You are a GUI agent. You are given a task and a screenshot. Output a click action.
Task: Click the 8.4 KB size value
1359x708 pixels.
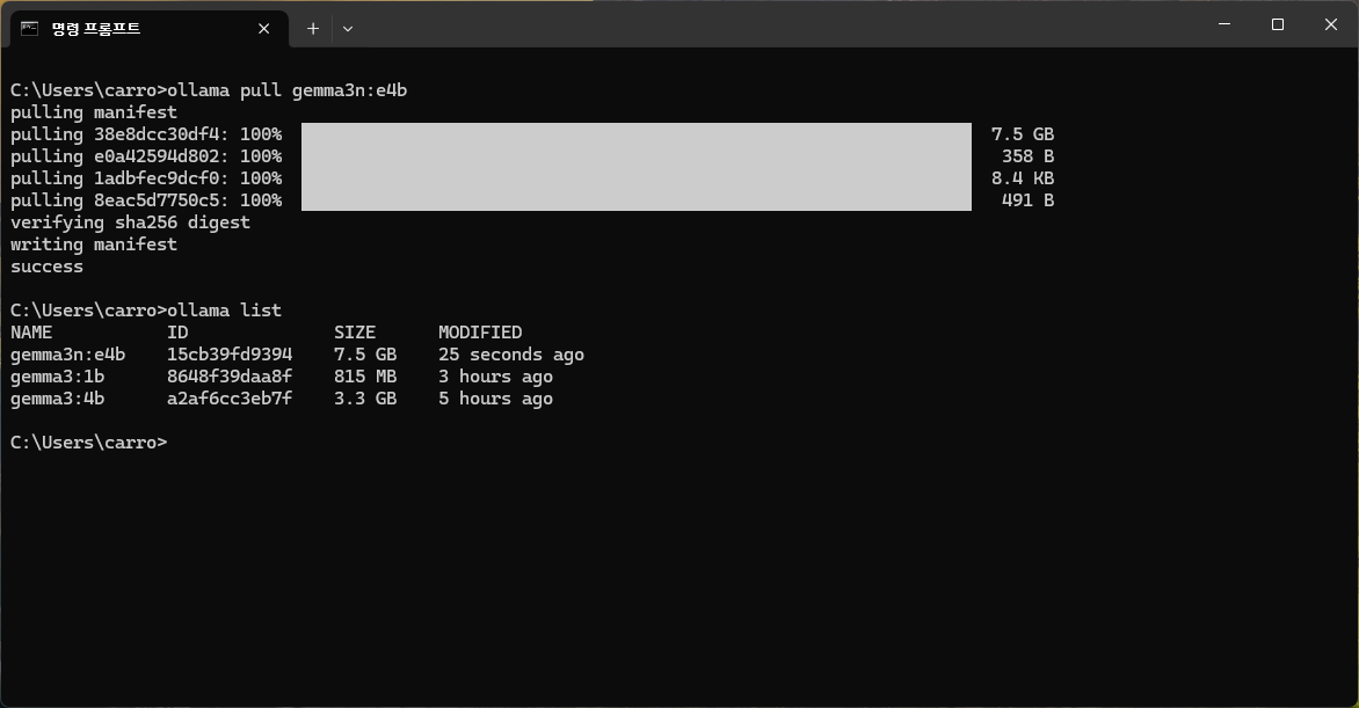[1022, 178]
